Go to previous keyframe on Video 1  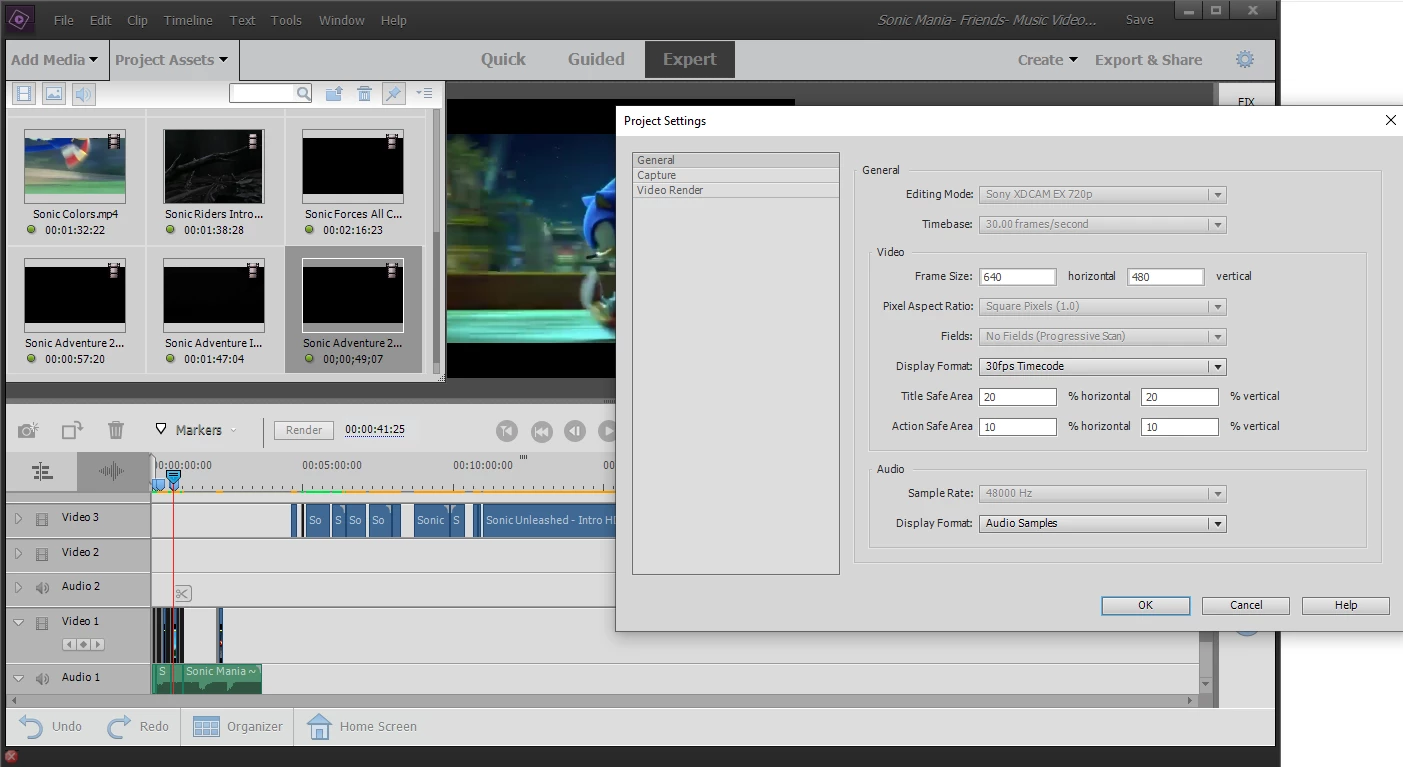[x=69, y=644]
